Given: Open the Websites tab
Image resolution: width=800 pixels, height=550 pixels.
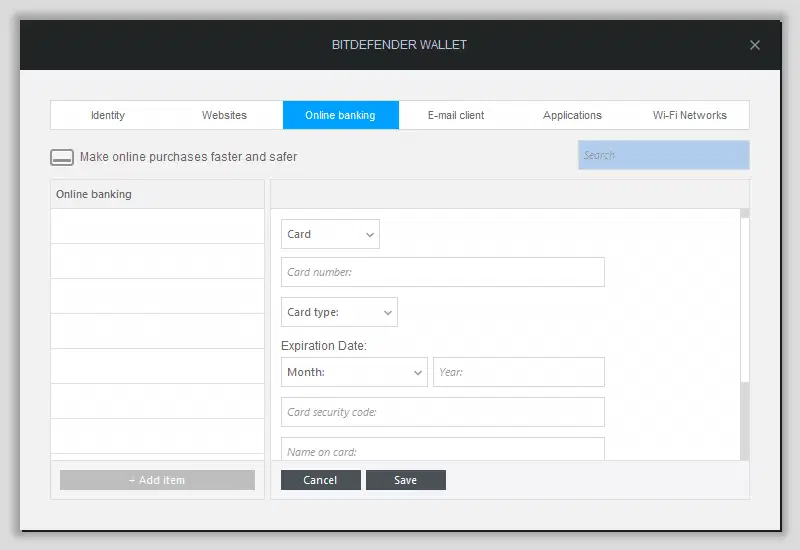Looking at the screenshot, I should tap(224, 115).
